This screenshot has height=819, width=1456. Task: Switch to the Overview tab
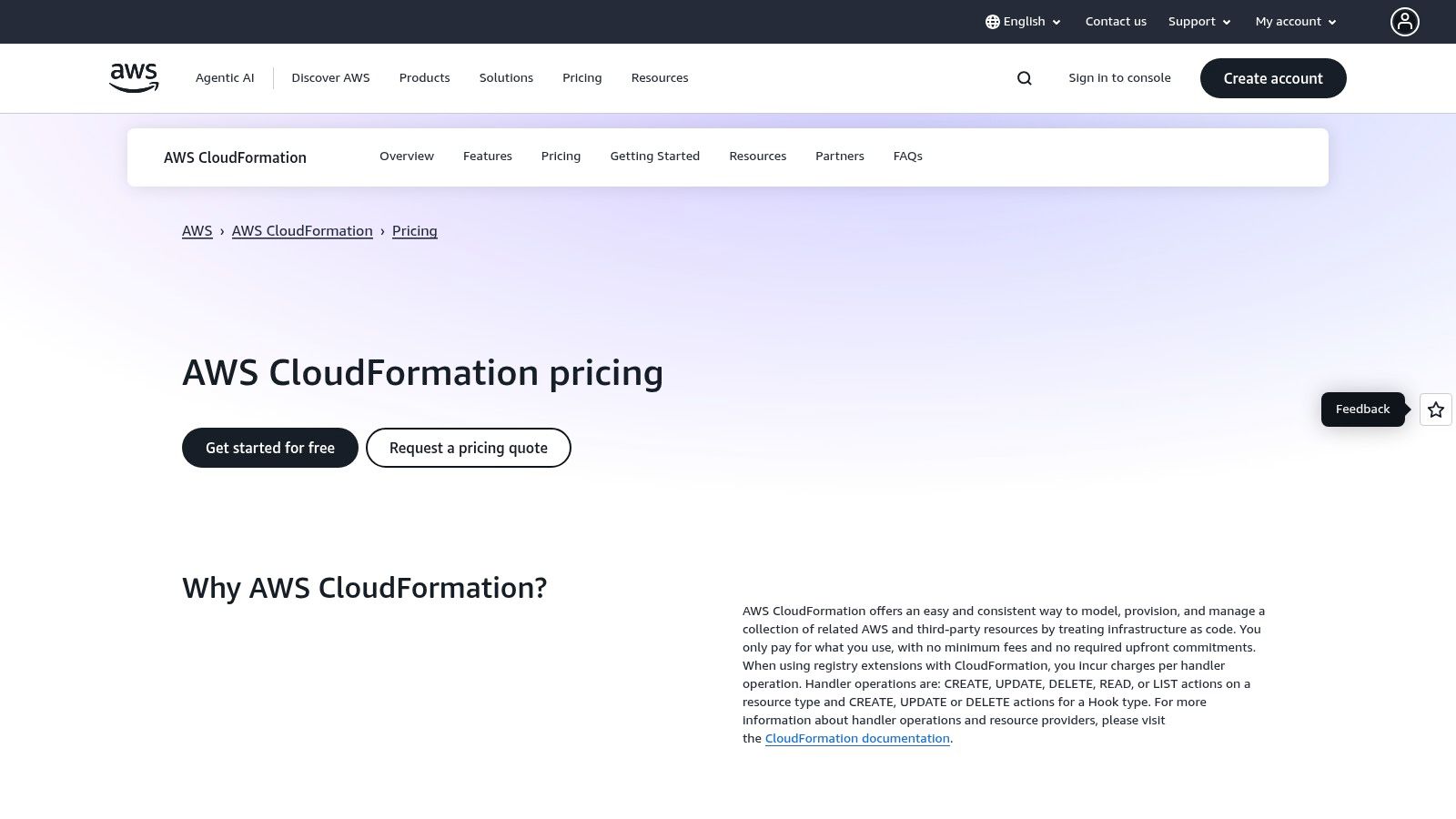coord(407,157)
